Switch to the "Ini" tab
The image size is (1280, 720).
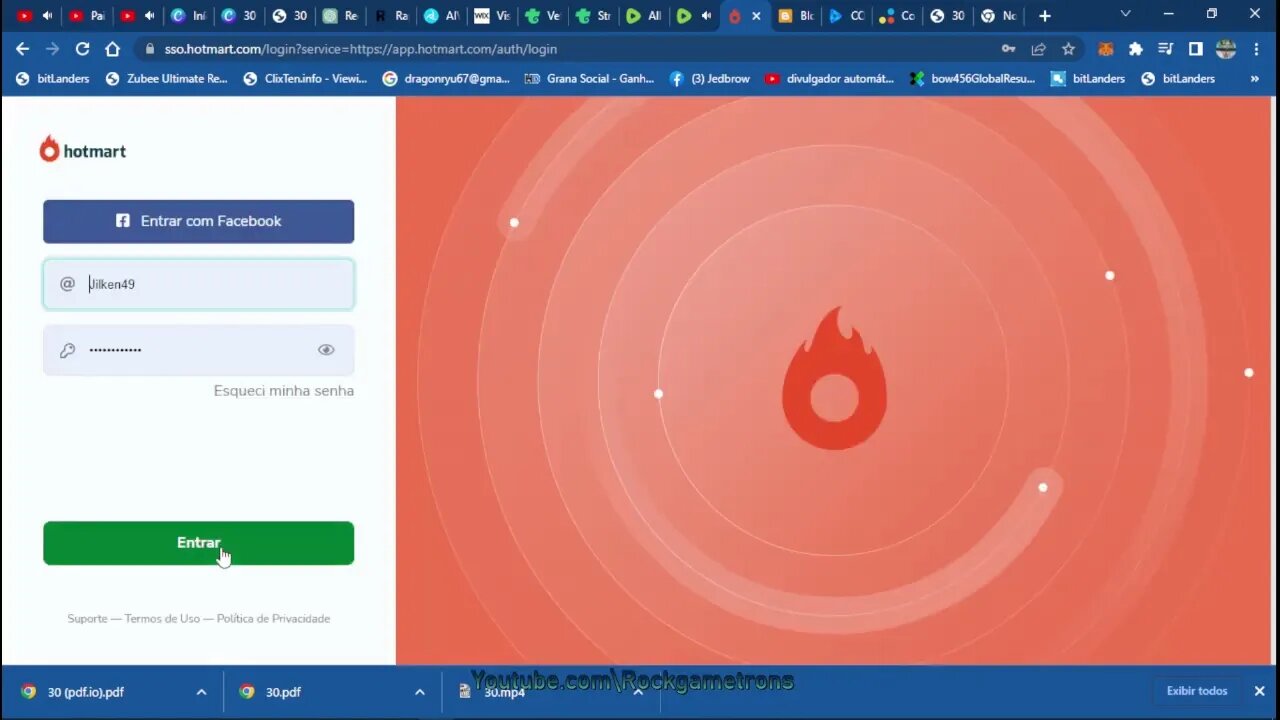pyautogui.click(x=189, y=16)
